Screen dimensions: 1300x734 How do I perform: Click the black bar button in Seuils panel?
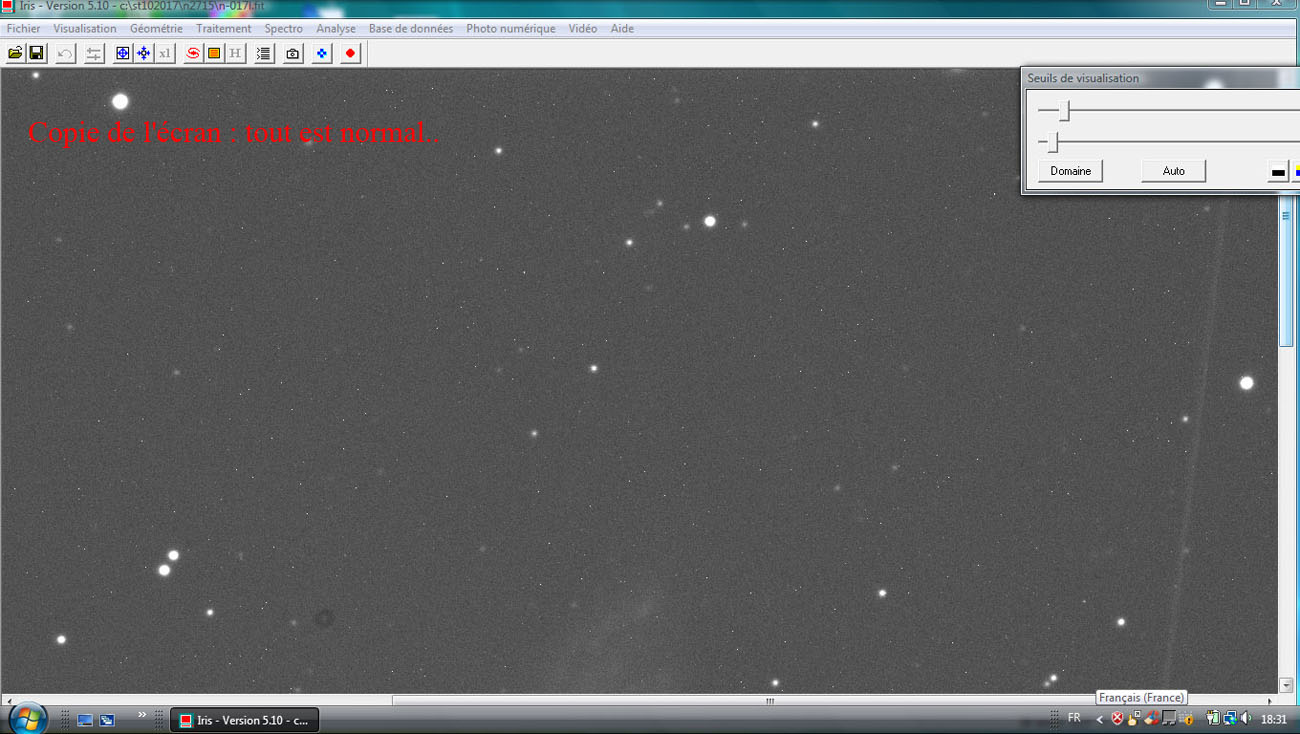1278,172
